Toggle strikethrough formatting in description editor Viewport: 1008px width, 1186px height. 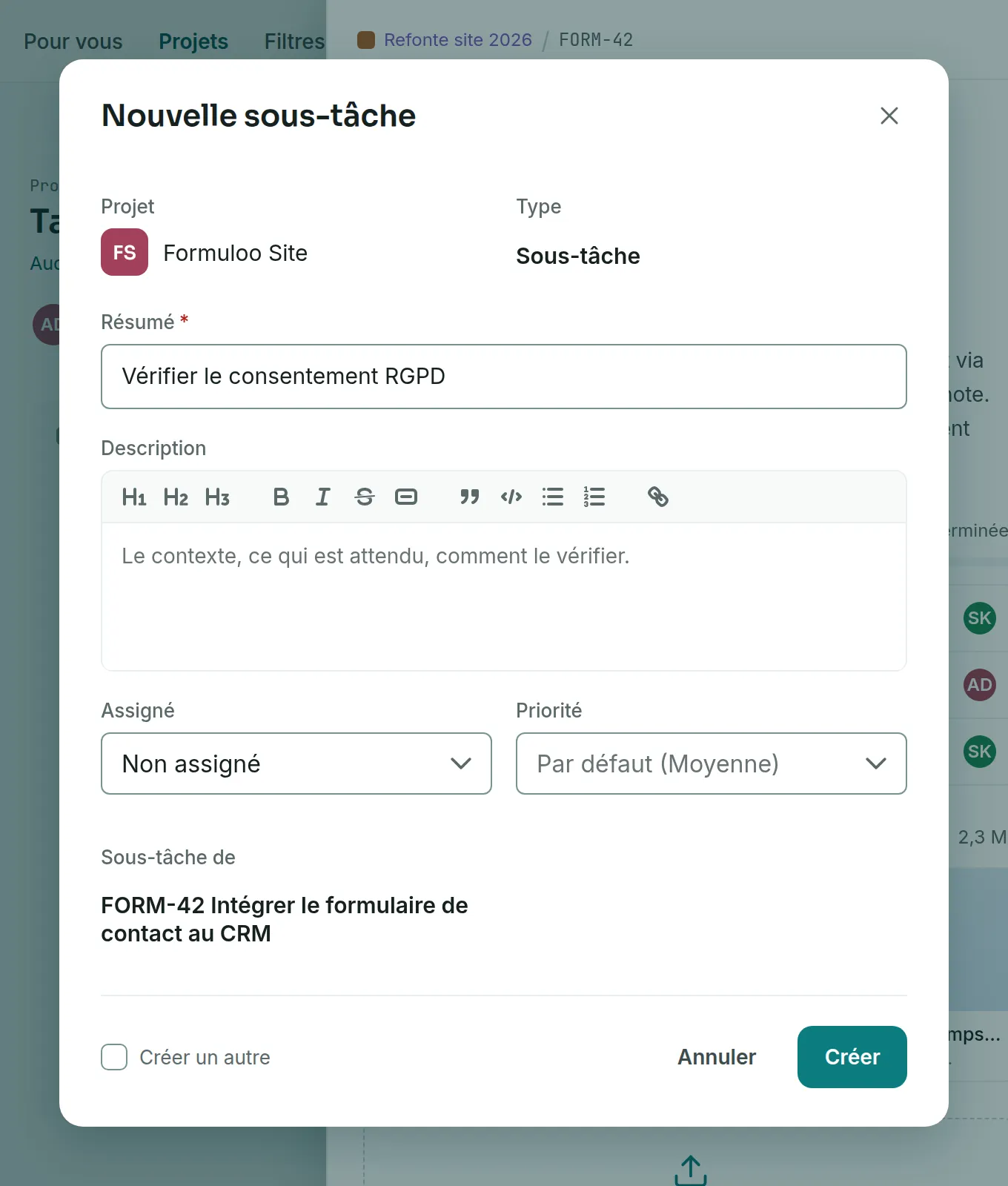tap(364, 497)
